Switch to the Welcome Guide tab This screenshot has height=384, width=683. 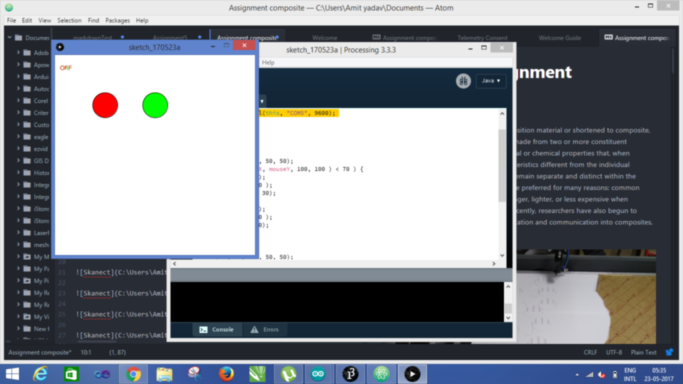(x=560, y=38)
